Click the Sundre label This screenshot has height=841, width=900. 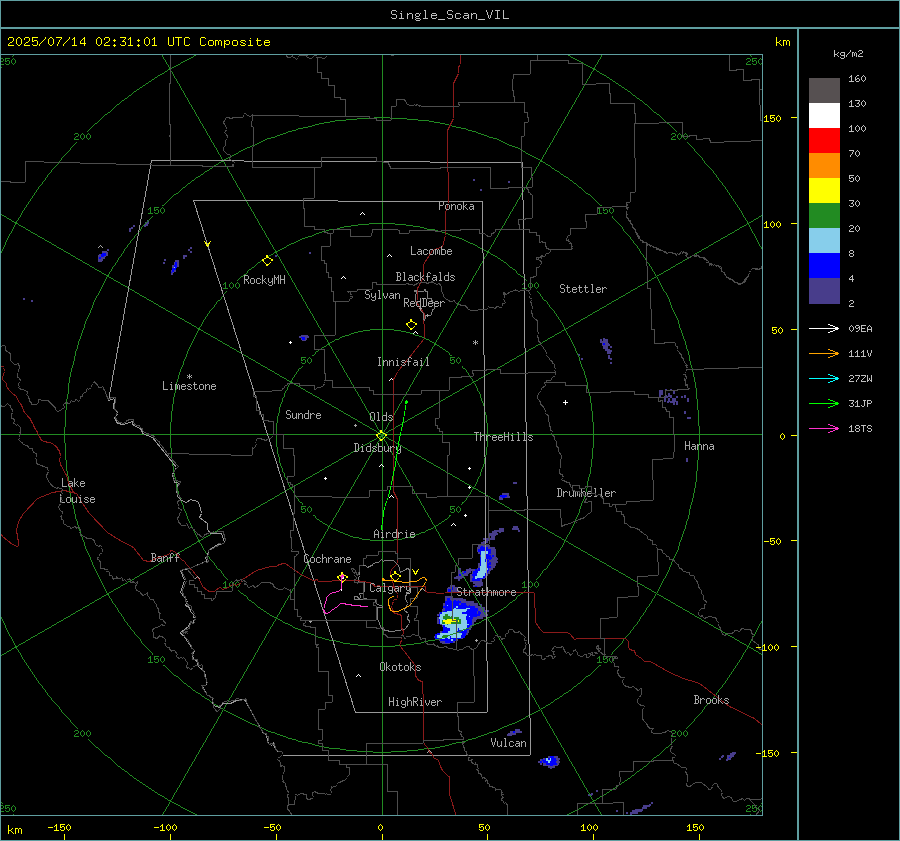pyautogui.click(x=303, y=415)
